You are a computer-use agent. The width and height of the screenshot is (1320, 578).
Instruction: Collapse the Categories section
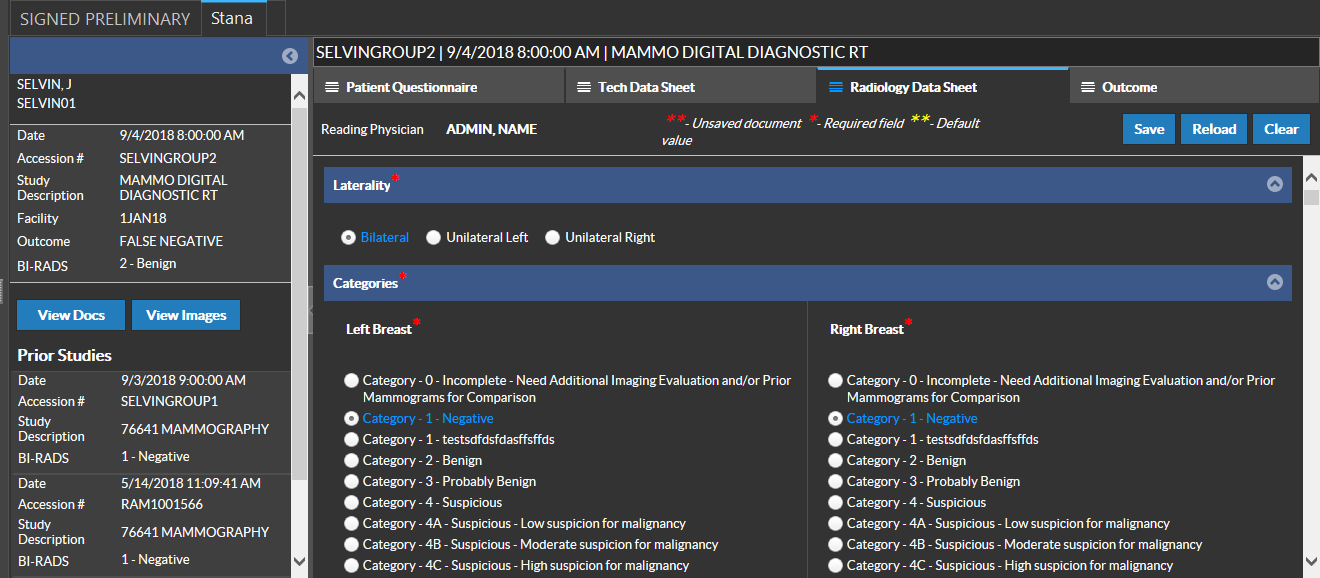tap(1274, 282)
